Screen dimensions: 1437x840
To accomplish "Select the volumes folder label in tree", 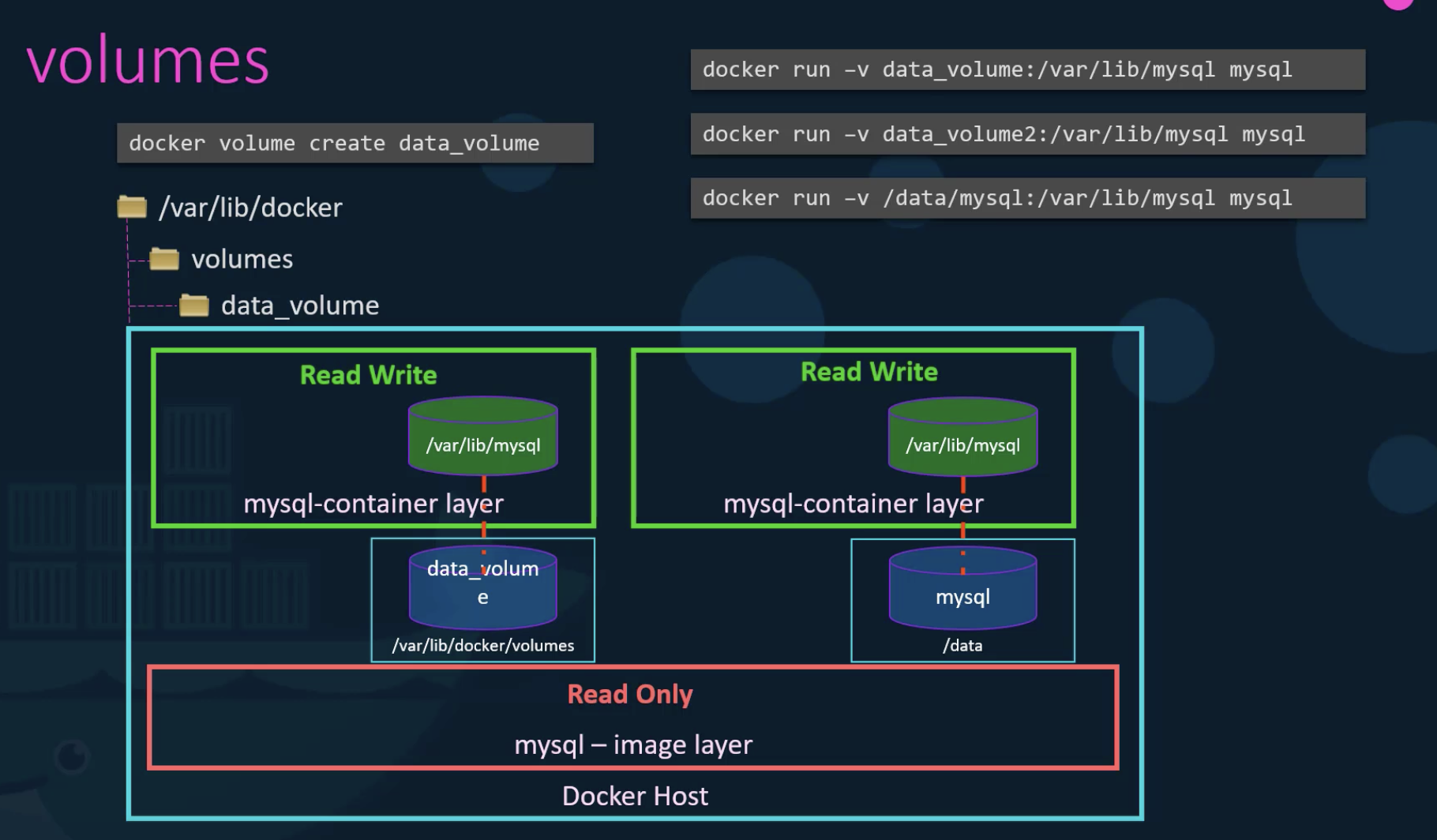I will (x=242, y=259).
